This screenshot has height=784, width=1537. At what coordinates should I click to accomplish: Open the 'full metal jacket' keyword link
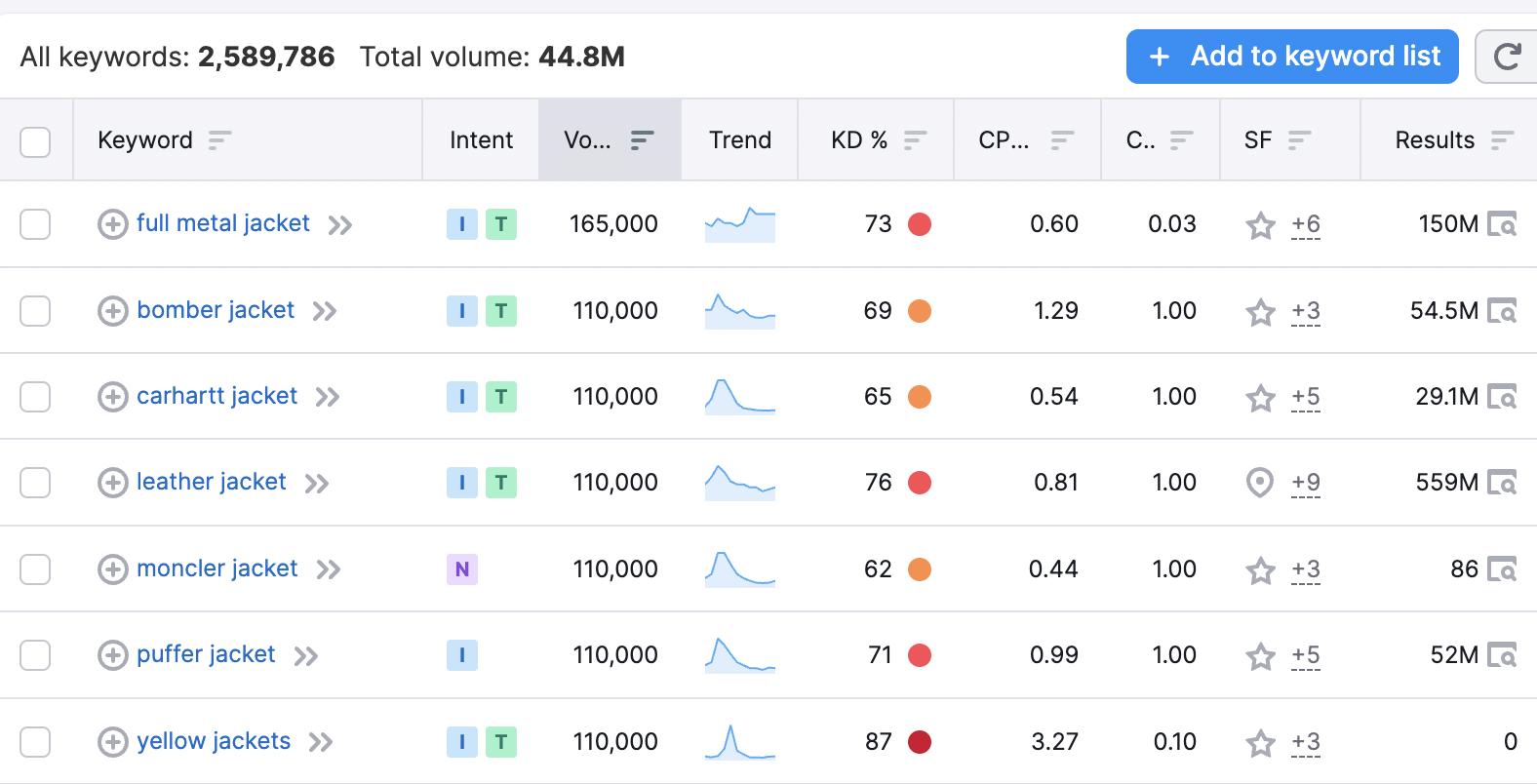tap(223, 223)
